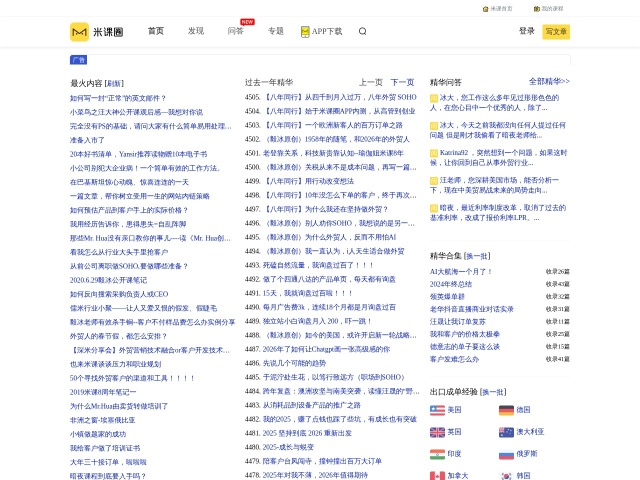Screen dimensions: 640x480
Task: Go to 下一页 of 过去一年精华
Action: 402,82
